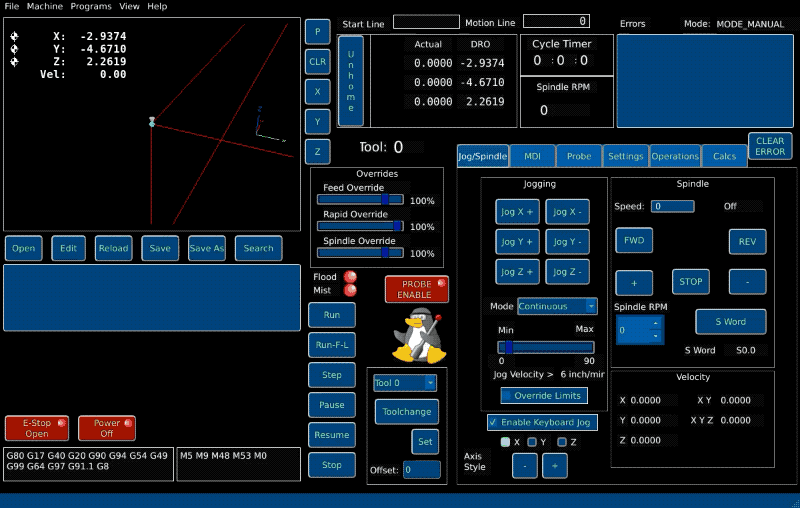The height and width of the screenshot is (508, 800).
Task: Select the Z view button
Action: point(318,152)
